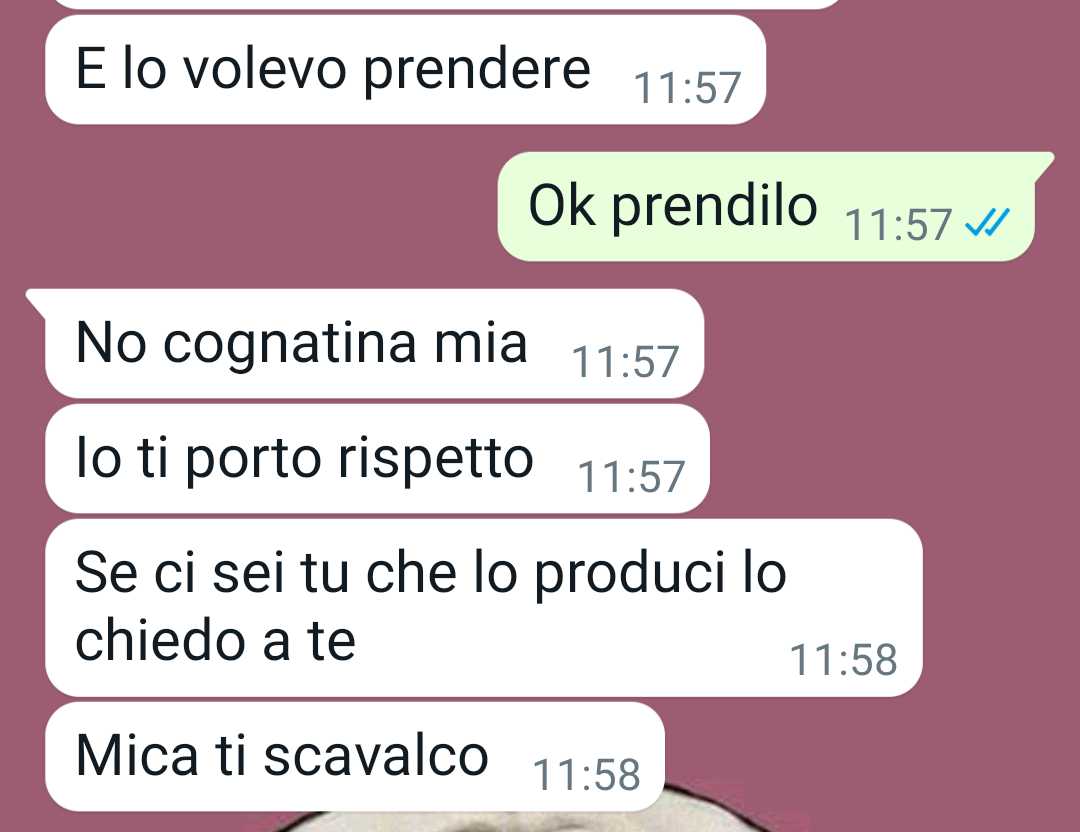Select the "E lo volevo prendere" message
The image size is (1080, 832).
(405, 70)
